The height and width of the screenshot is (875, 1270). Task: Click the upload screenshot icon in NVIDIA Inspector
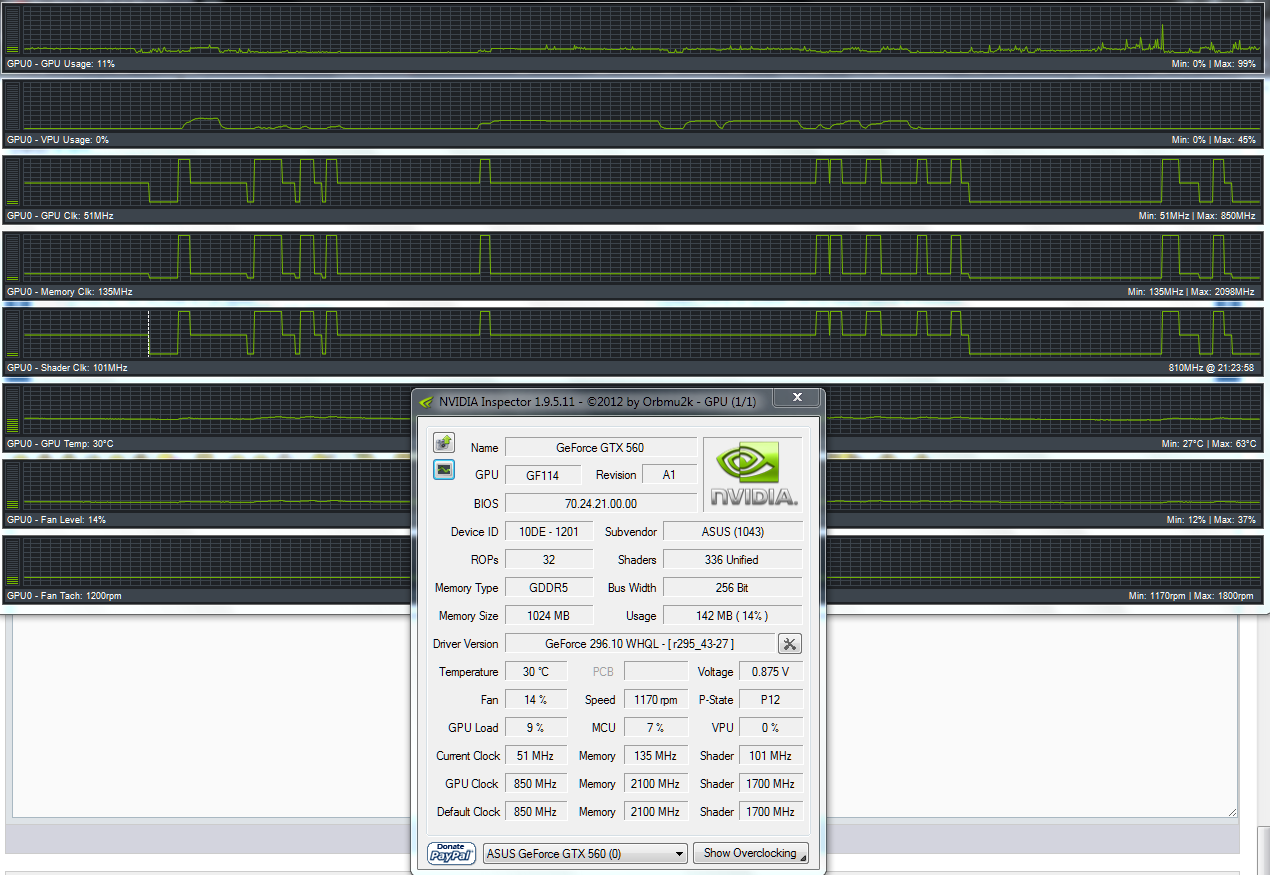point(444,442)
